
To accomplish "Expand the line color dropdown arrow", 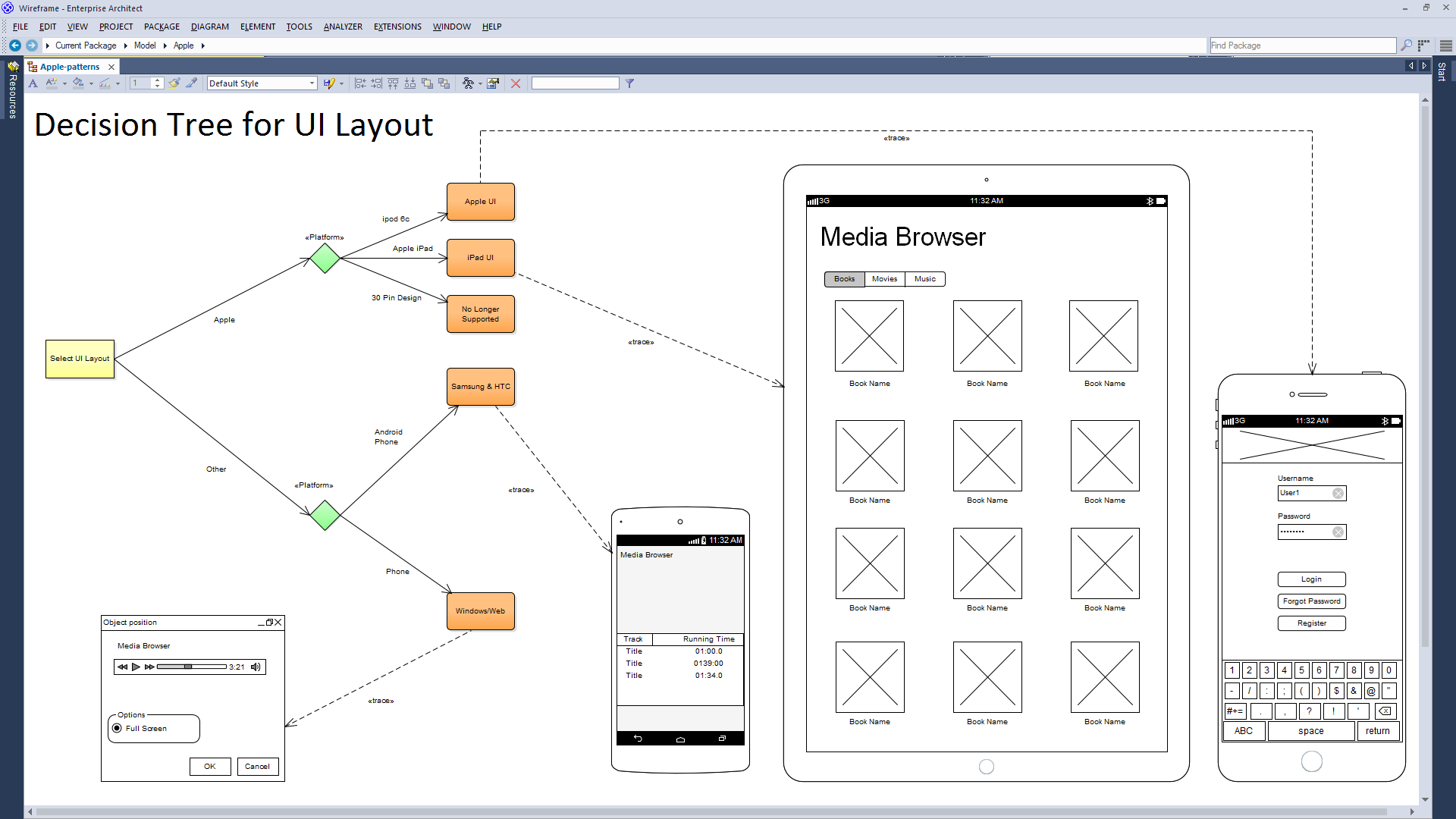I will tap(118, 83).
